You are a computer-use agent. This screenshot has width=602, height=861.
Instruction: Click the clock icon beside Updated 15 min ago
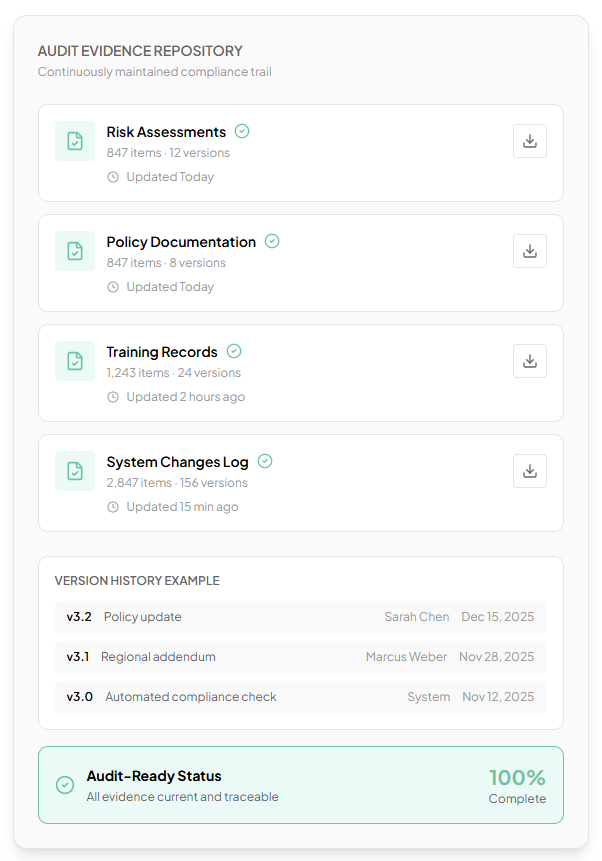click(x=113, y=507)
